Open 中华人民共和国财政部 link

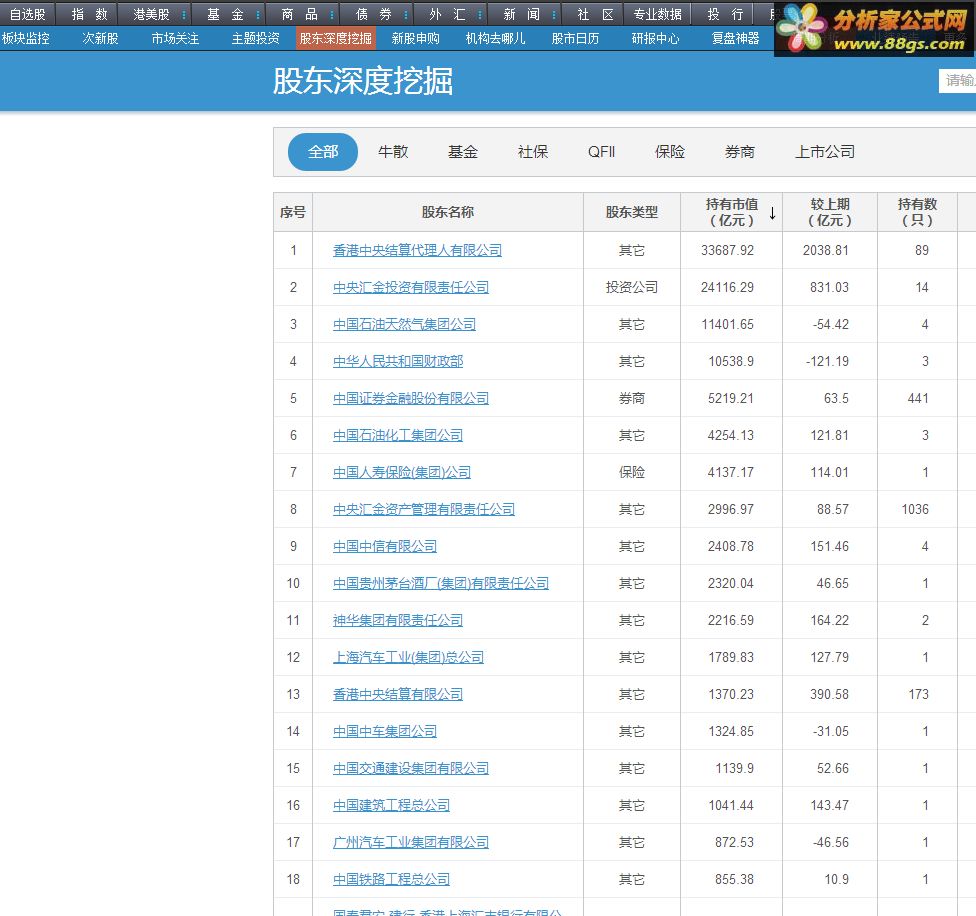click(x=398, y=362)
